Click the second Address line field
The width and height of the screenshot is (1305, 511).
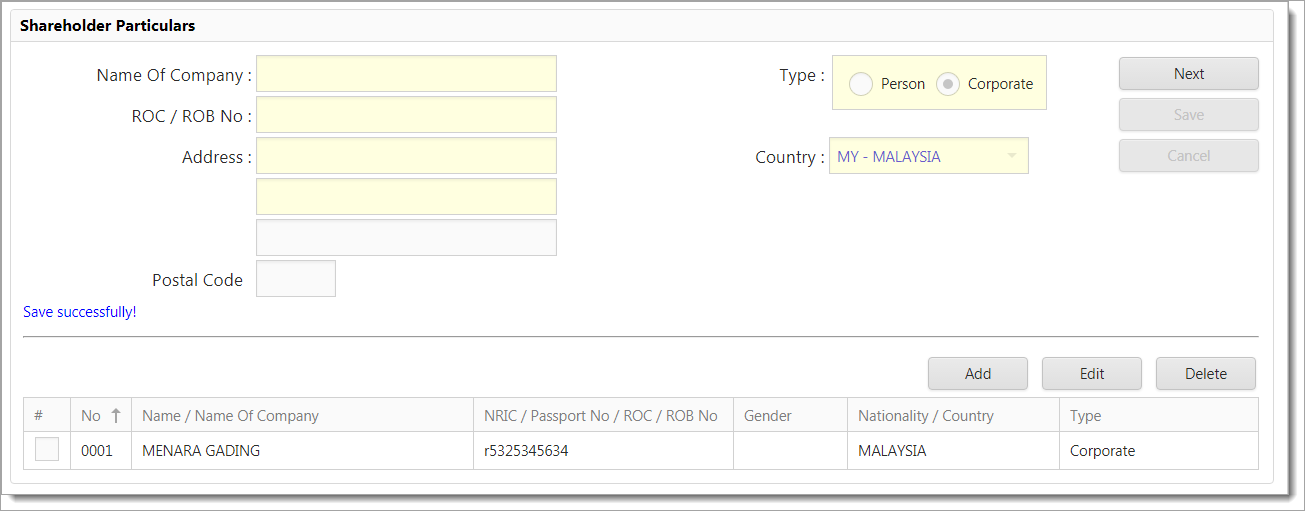click(x=406, y=197)
